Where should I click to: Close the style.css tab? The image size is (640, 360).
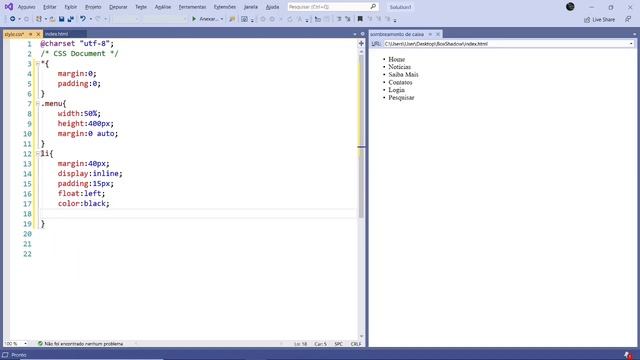pos(38,34)
